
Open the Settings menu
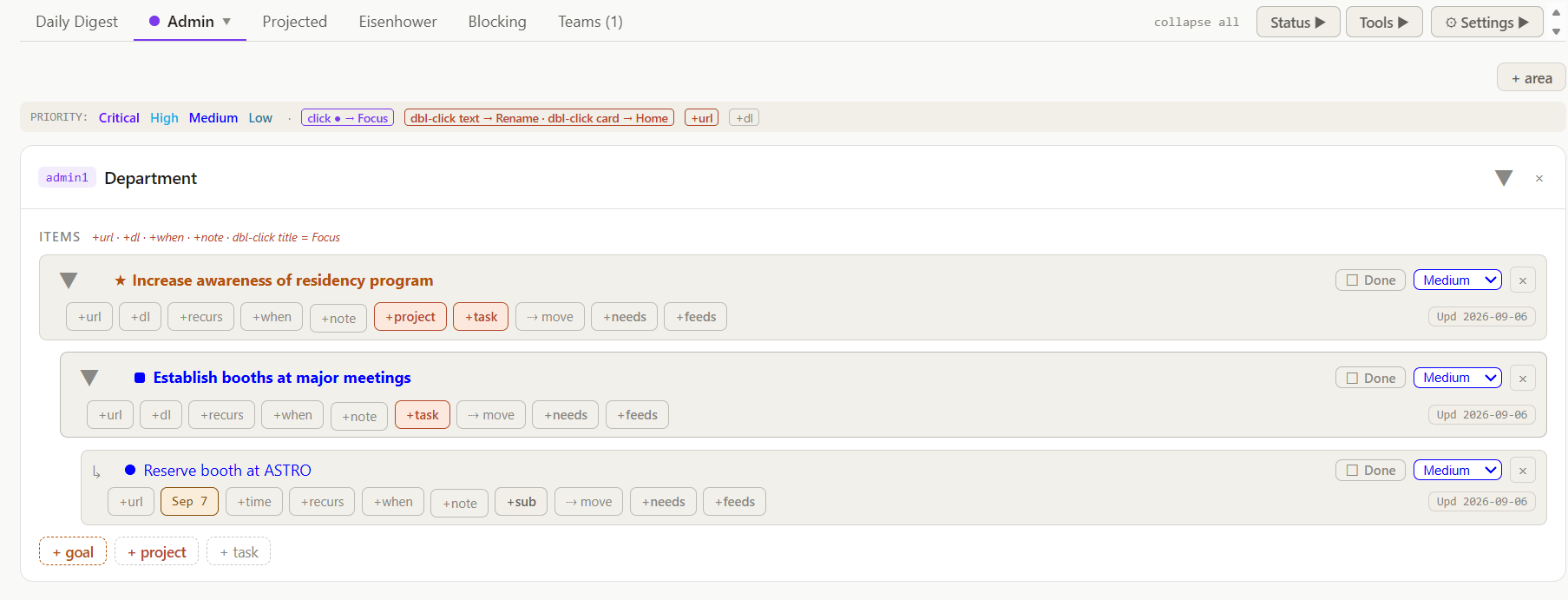tap(1487, 22)
